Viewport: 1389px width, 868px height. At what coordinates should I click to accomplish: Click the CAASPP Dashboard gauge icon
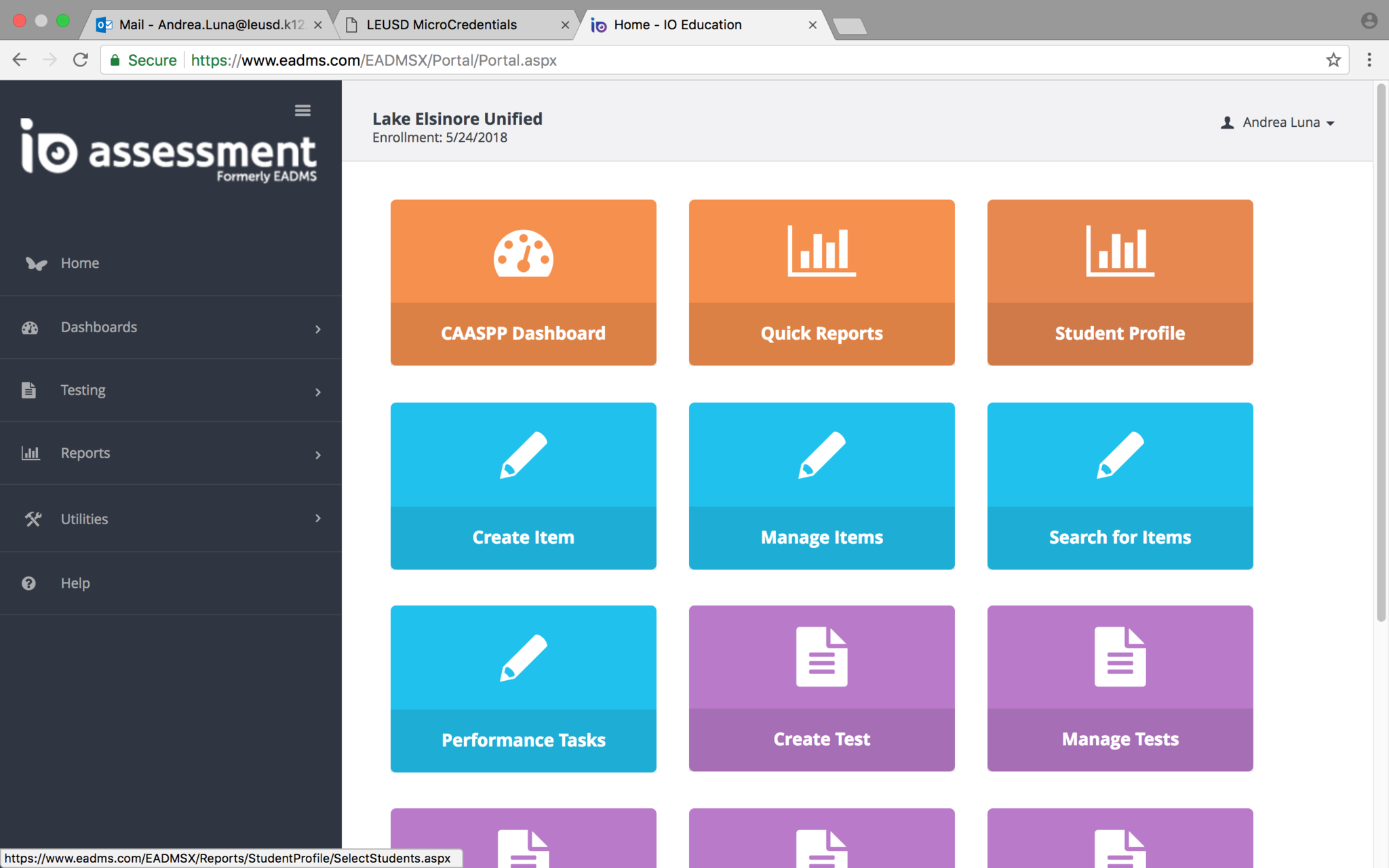(x=523, y=253)
